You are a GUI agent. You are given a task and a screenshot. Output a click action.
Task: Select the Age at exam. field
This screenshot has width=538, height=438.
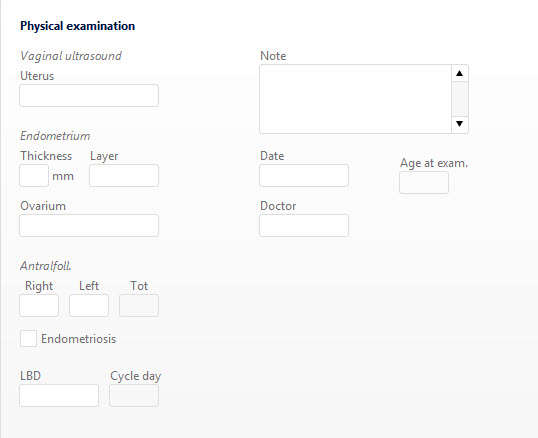[x=424, y=182]
